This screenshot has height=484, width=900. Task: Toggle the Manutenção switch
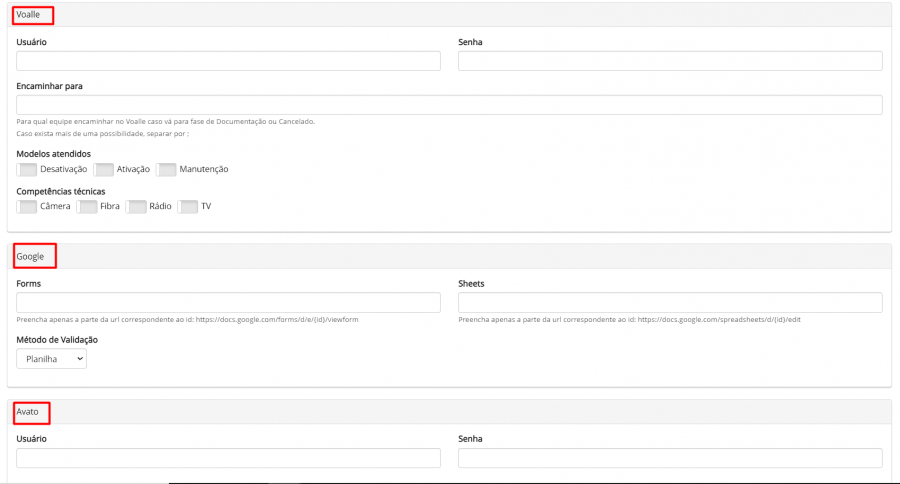pos(166,169)
